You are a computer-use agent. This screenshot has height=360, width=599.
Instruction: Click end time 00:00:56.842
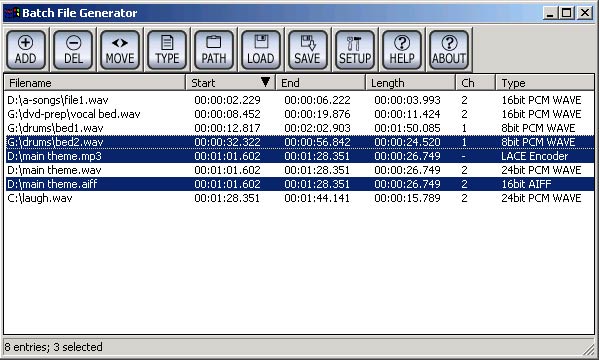point(317,142)
